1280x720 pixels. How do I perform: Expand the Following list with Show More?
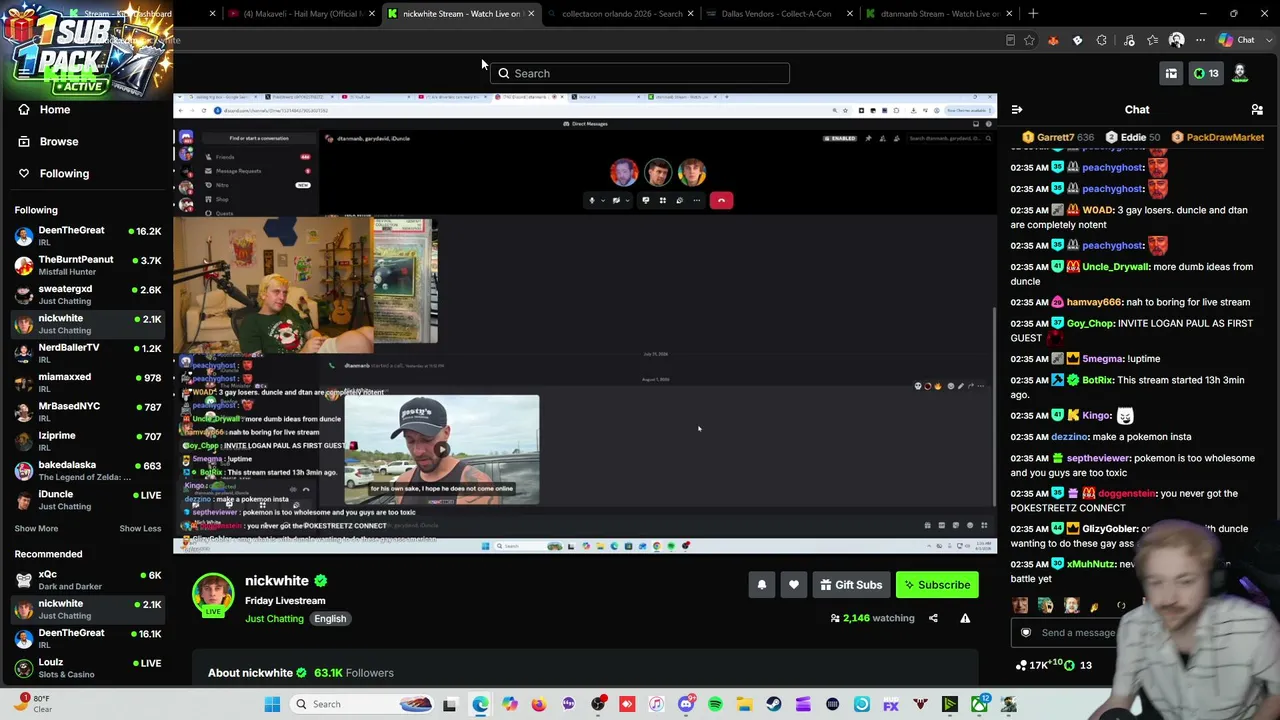click(x=36, y=528)
